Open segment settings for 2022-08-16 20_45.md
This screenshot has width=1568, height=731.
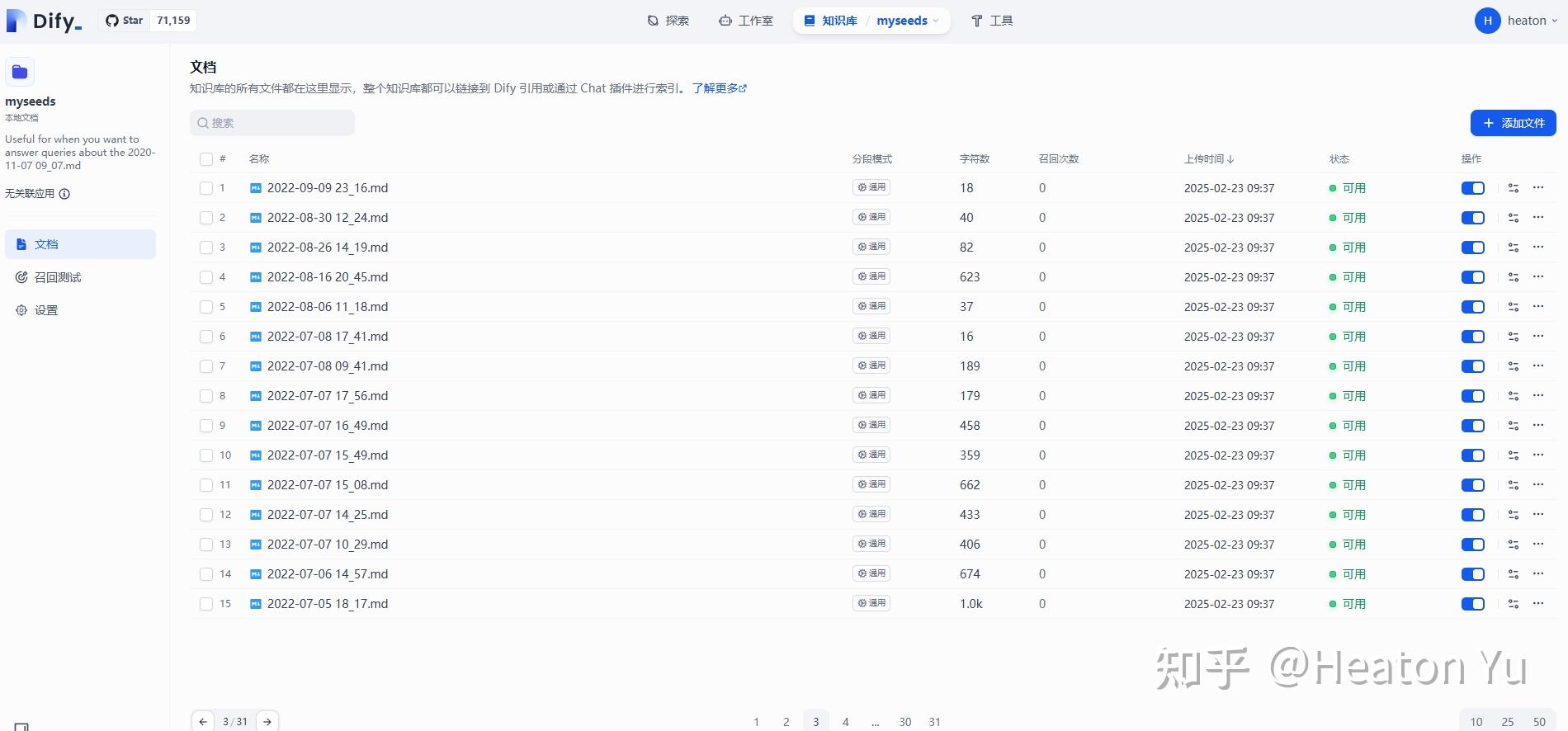point(1513,277)
